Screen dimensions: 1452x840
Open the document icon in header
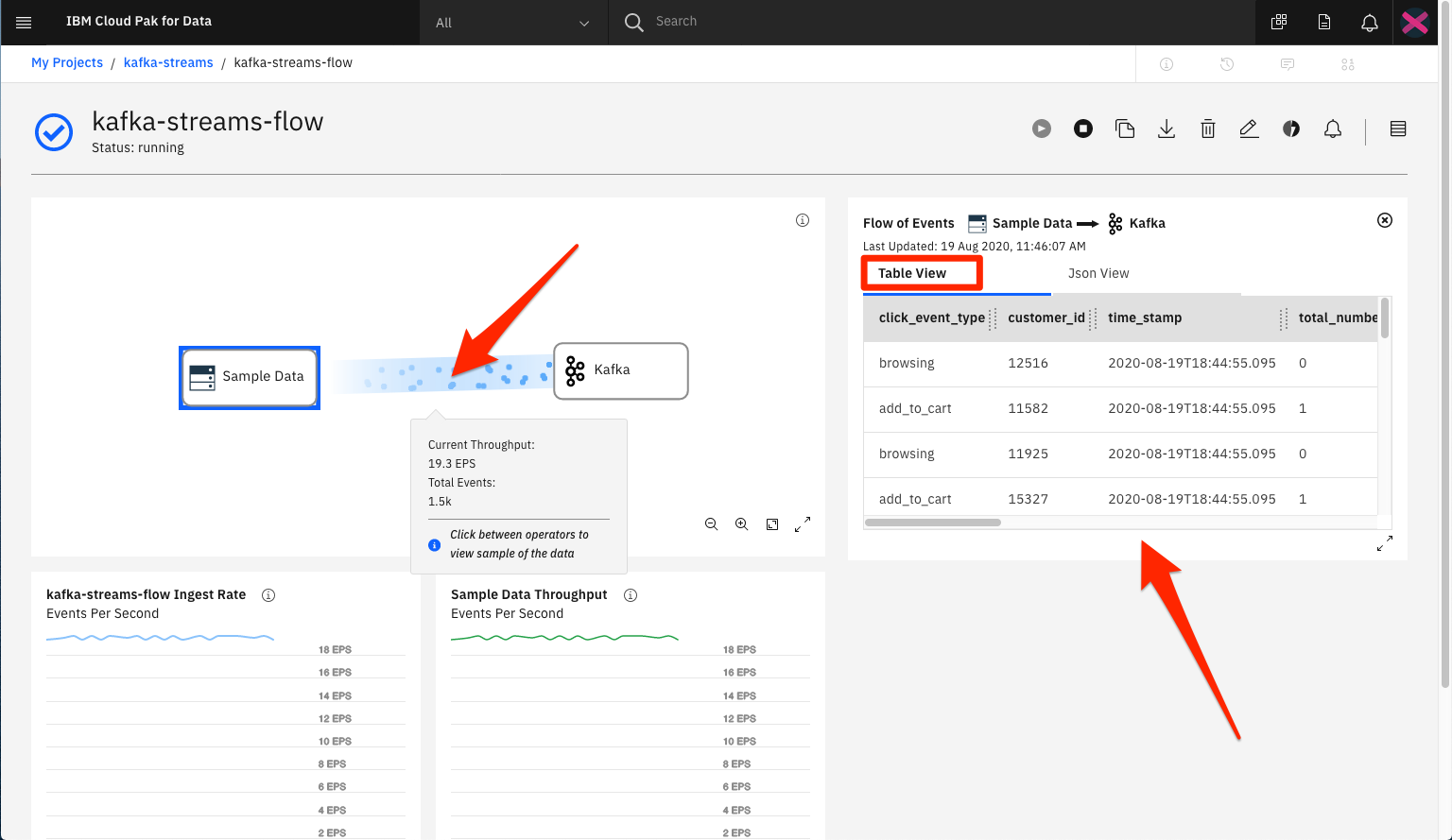[1324, 22]
